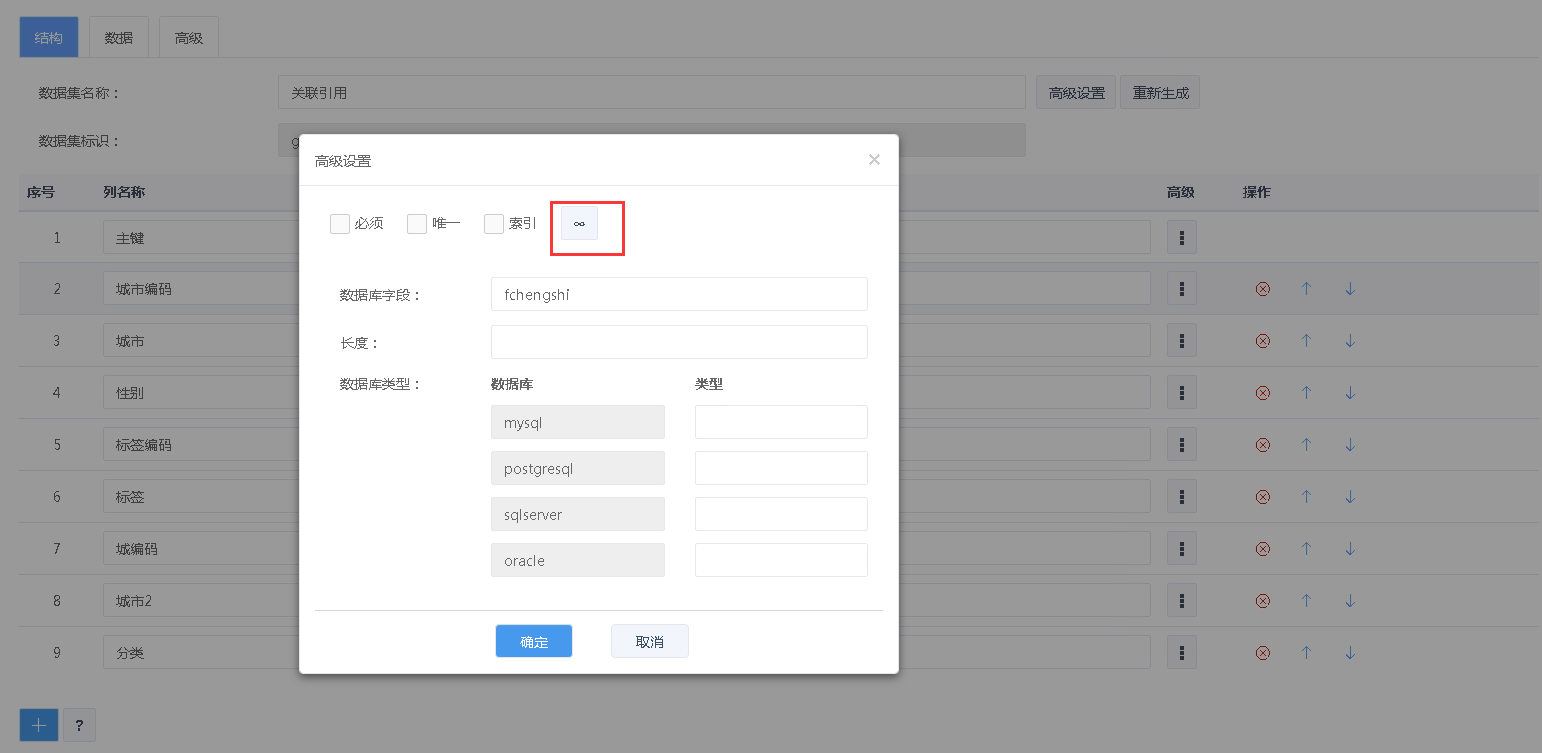This screenshot has width=1542, height=753.
Task: Move row 标签 down
Action: (1350, 497)
